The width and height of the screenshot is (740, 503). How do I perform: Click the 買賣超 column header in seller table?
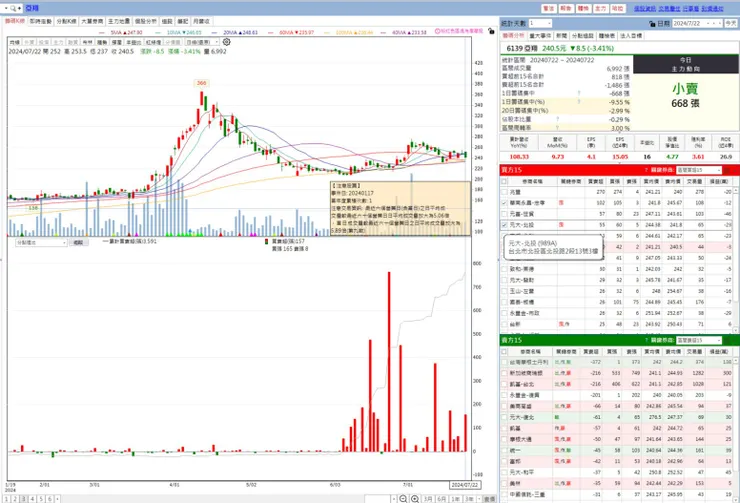pos(592,352)
